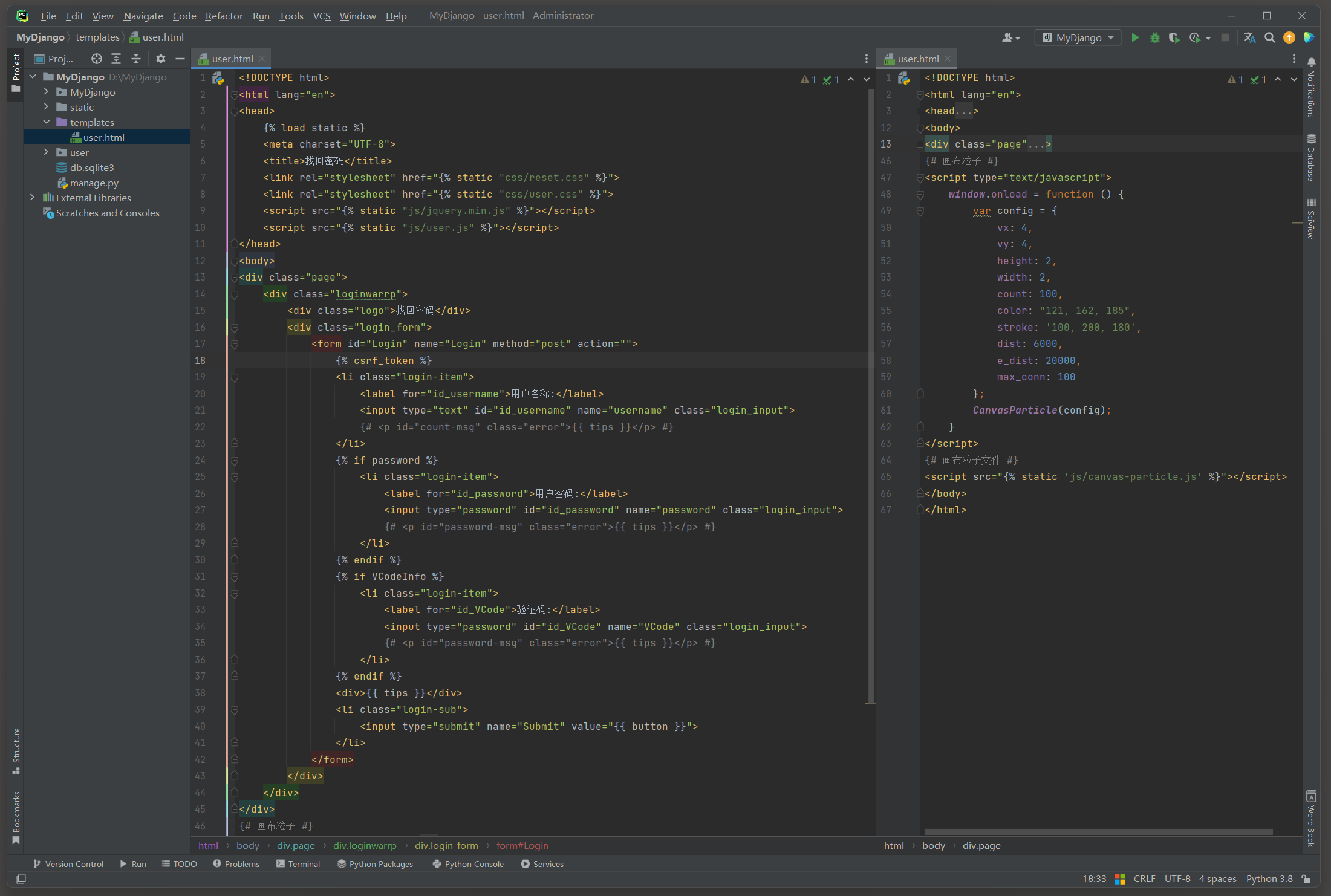Screen dimensions: 1331x896
Task: Collapse the MyDjango root project node
Action: tap(33, 77)
